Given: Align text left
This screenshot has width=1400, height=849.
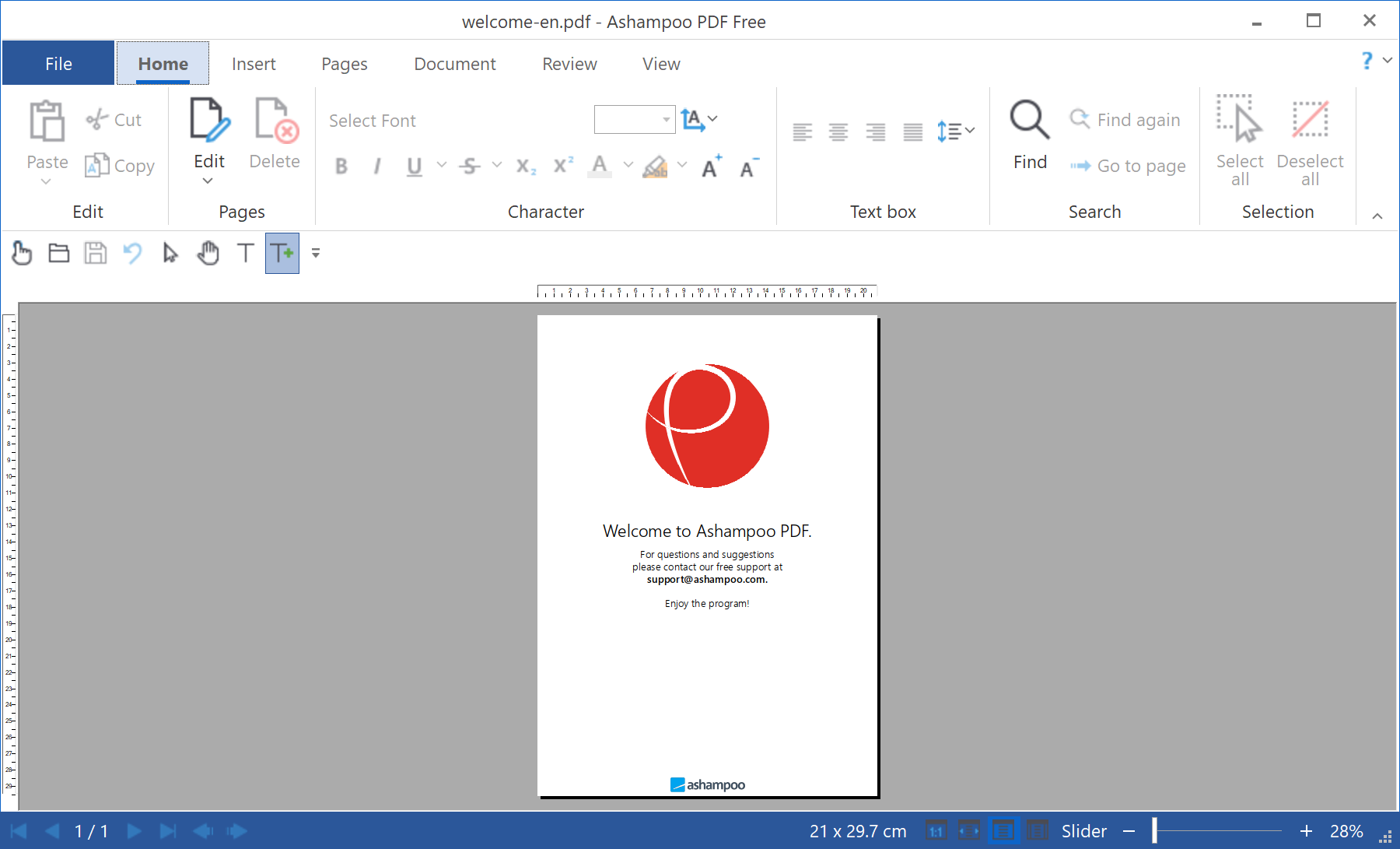Looking at the screenshot, I should (x=803, y=132).
